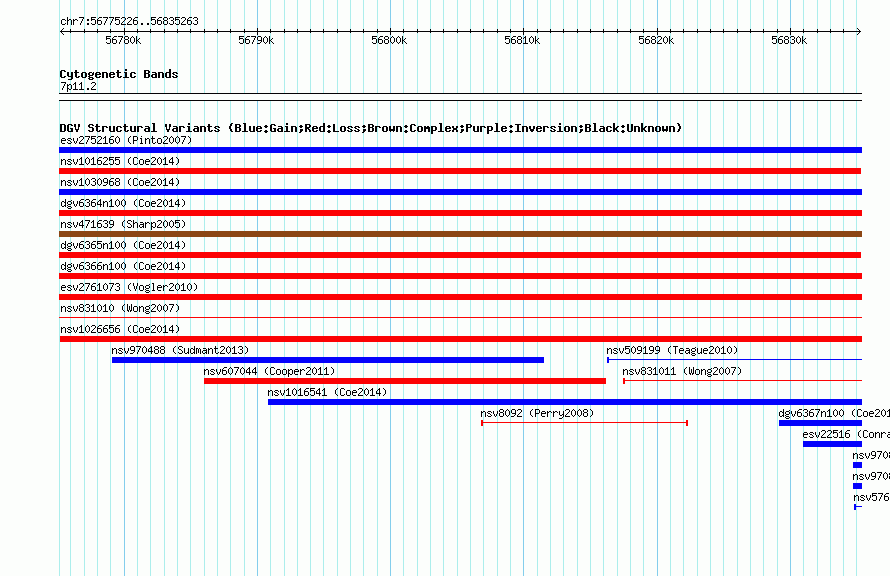Open the nsv509199 (Teague2010) label

point(672,350)
